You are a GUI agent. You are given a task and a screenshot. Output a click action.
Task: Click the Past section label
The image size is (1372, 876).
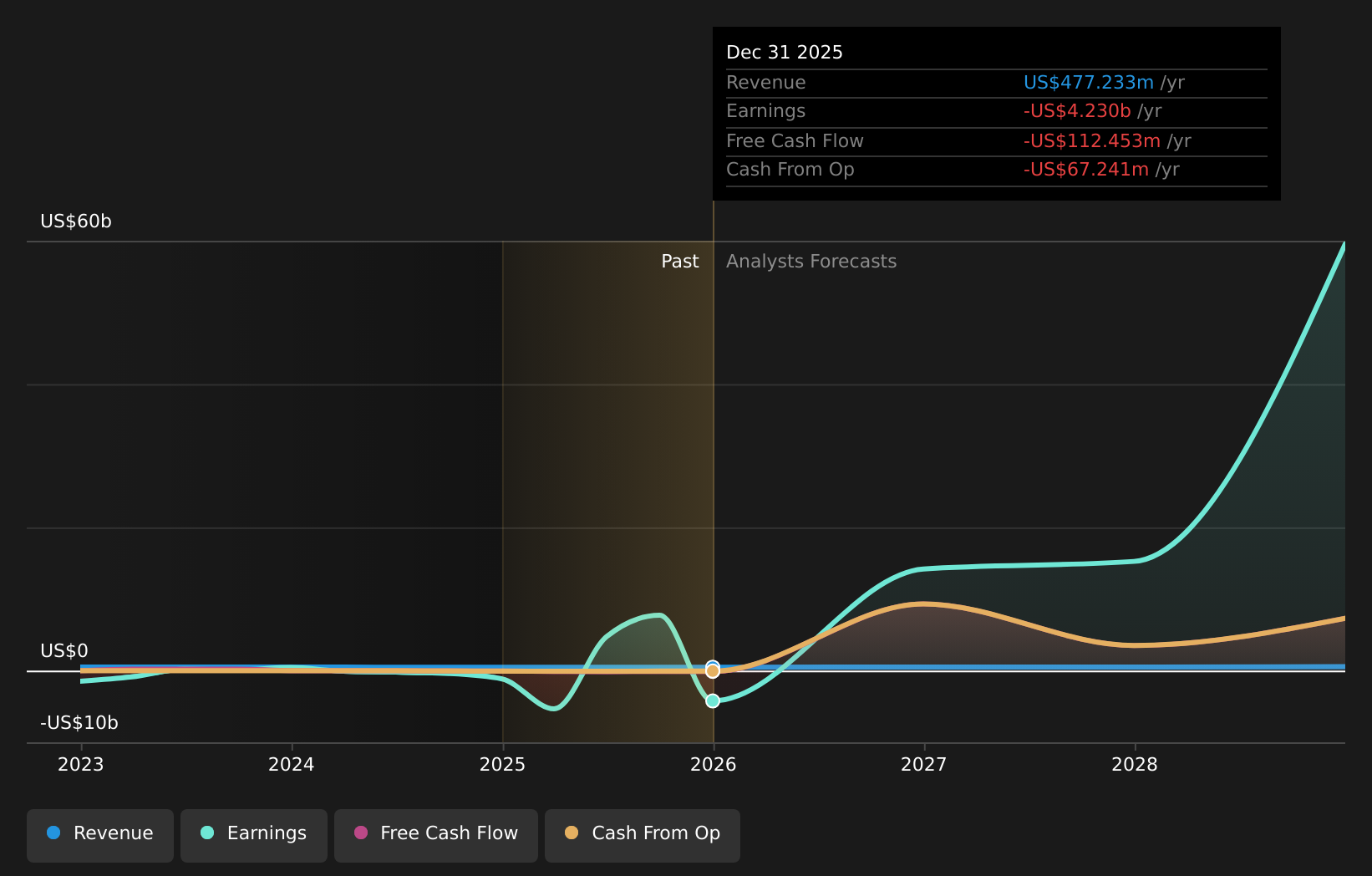pos(679,262)
